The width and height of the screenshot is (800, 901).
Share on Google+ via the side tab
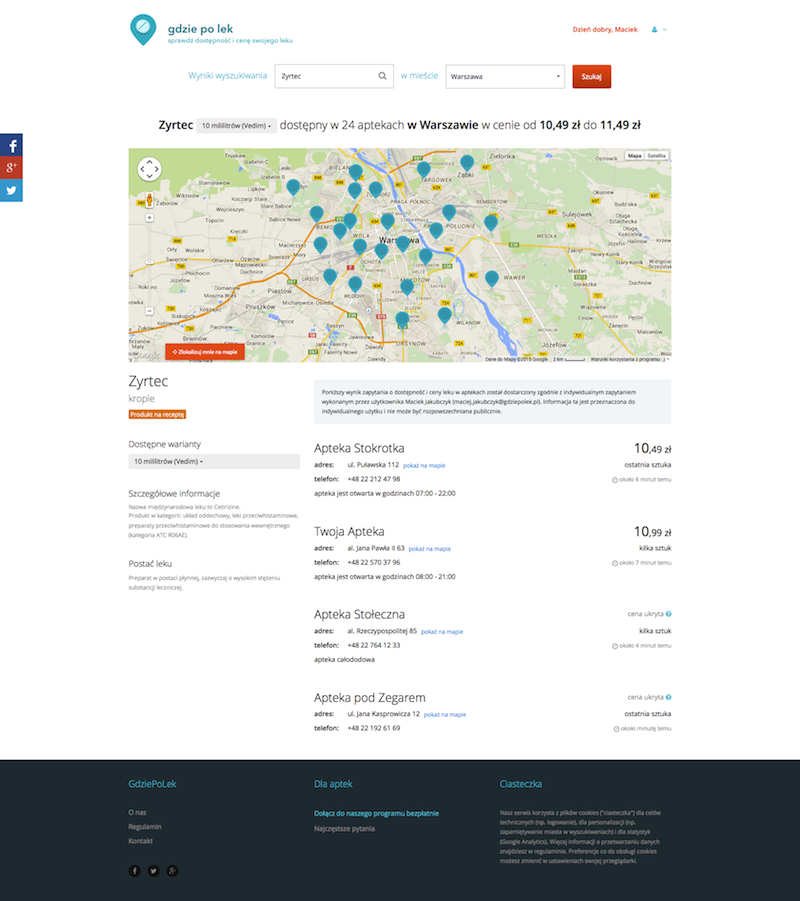pyautogui.click(x=11, y=168)
